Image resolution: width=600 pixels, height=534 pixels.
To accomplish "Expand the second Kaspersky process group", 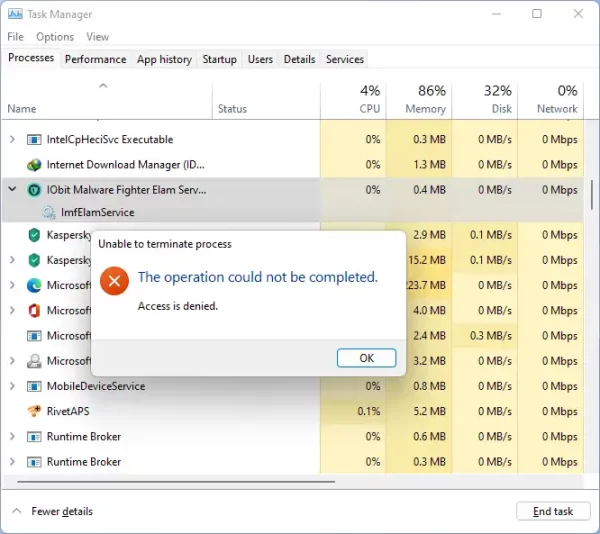I will tap(12, 260).
